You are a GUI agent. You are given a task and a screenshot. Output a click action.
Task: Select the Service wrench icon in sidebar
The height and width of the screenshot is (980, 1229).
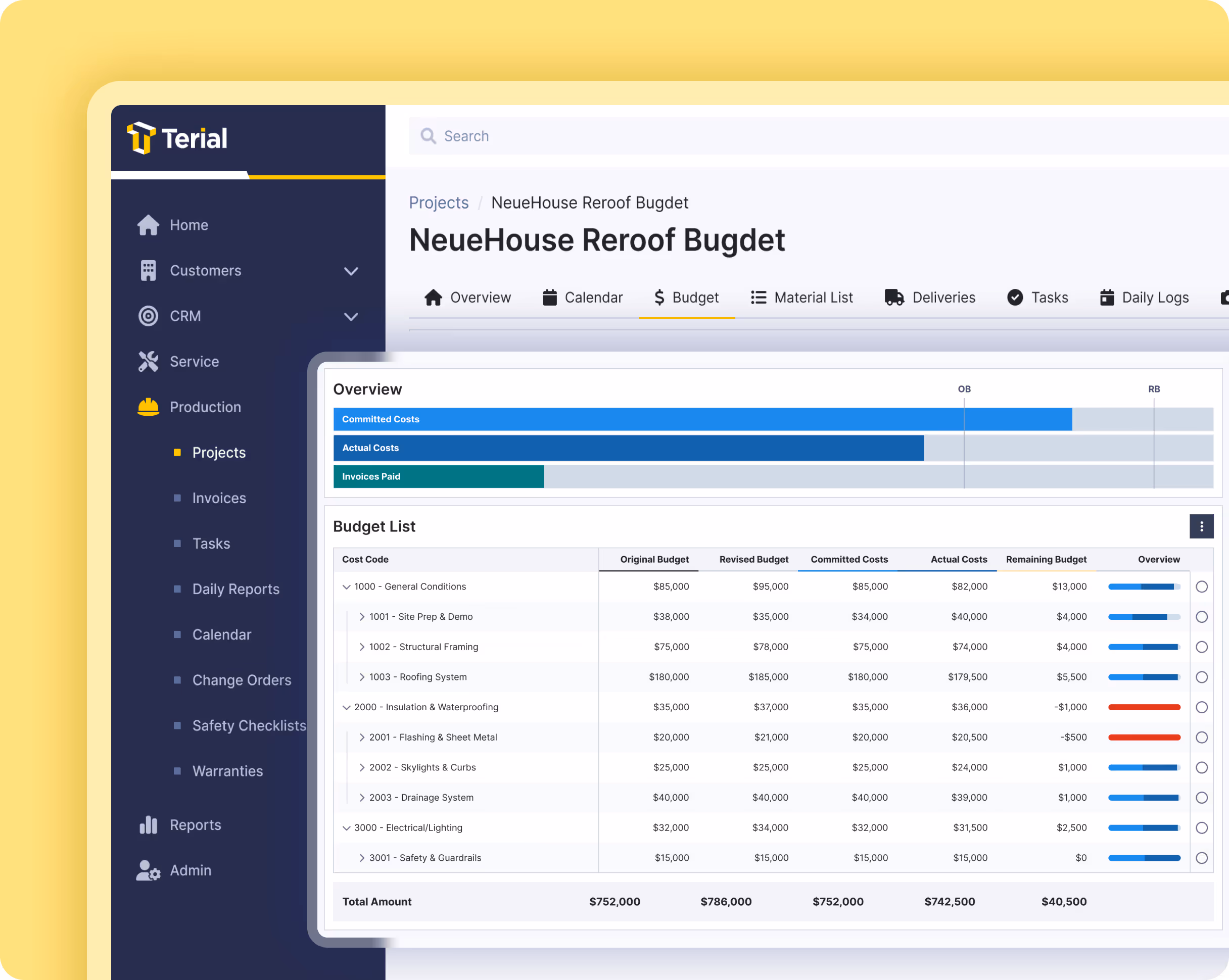click(x=148, y=361)
